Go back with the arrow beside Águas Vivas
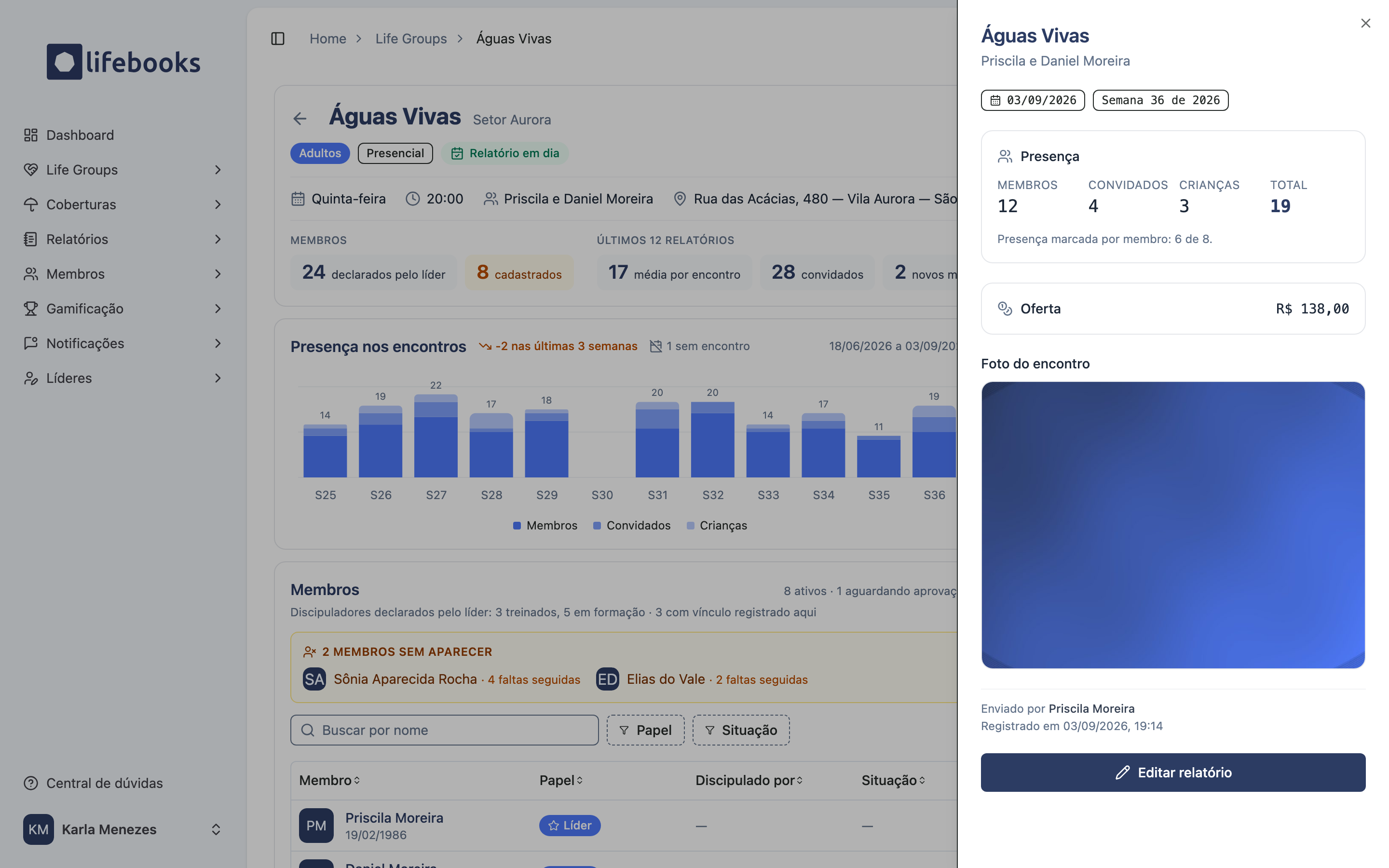This screenshot has height=868, width=1389. click(x=300, y=119)
